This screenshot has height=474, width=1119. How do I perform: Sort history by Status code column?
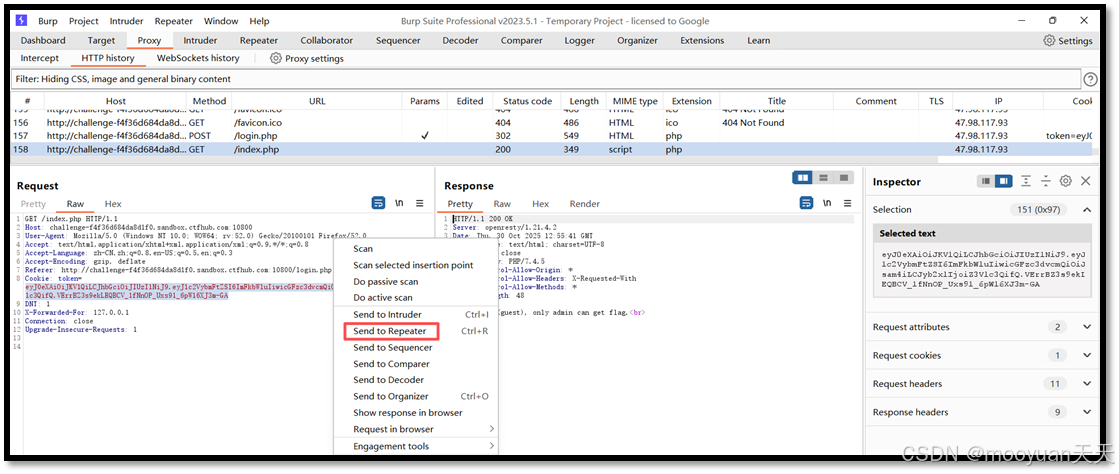(x=527, y=101)
